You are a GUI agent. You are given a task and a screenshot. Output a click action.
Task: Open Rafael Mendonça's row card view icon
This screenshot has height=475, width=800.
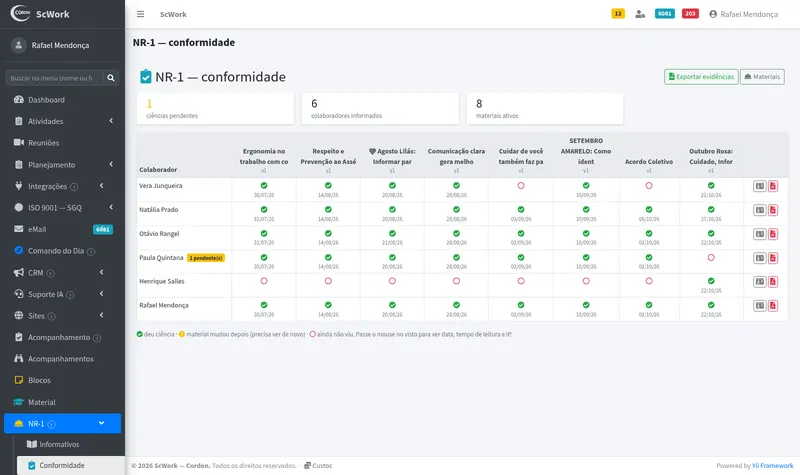[x=760, y=306]
